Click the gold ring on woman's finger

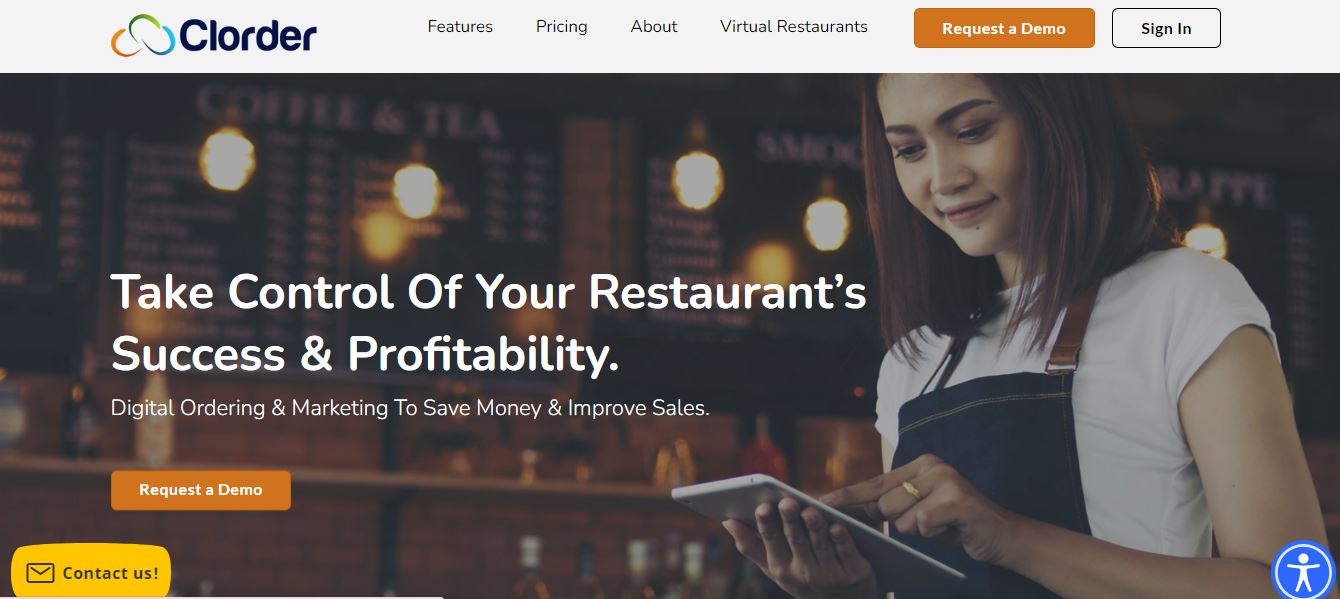click(910, 489)
